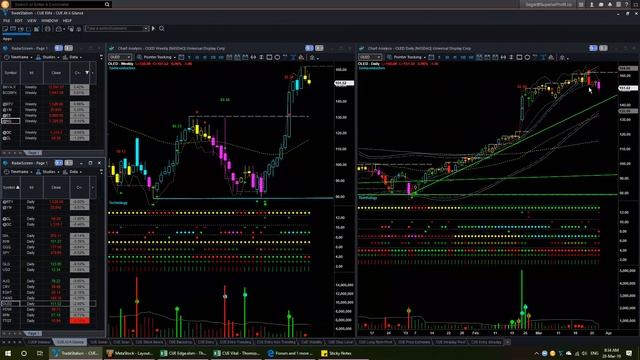Click the run command play arrow
Image resolution: width=640 pixels, height=360 pixels.
point(153,29)
